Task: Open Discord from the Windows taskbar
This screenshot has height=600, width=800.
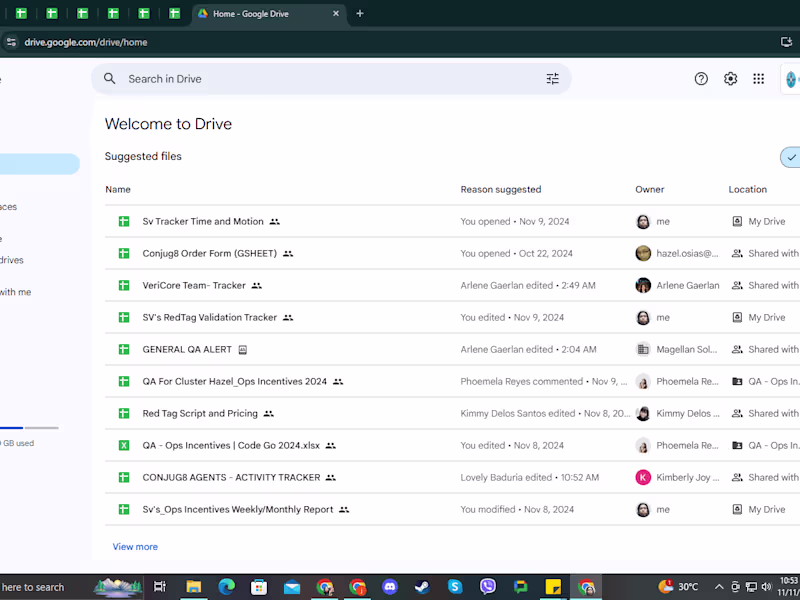Action: [x=390, y=587]
